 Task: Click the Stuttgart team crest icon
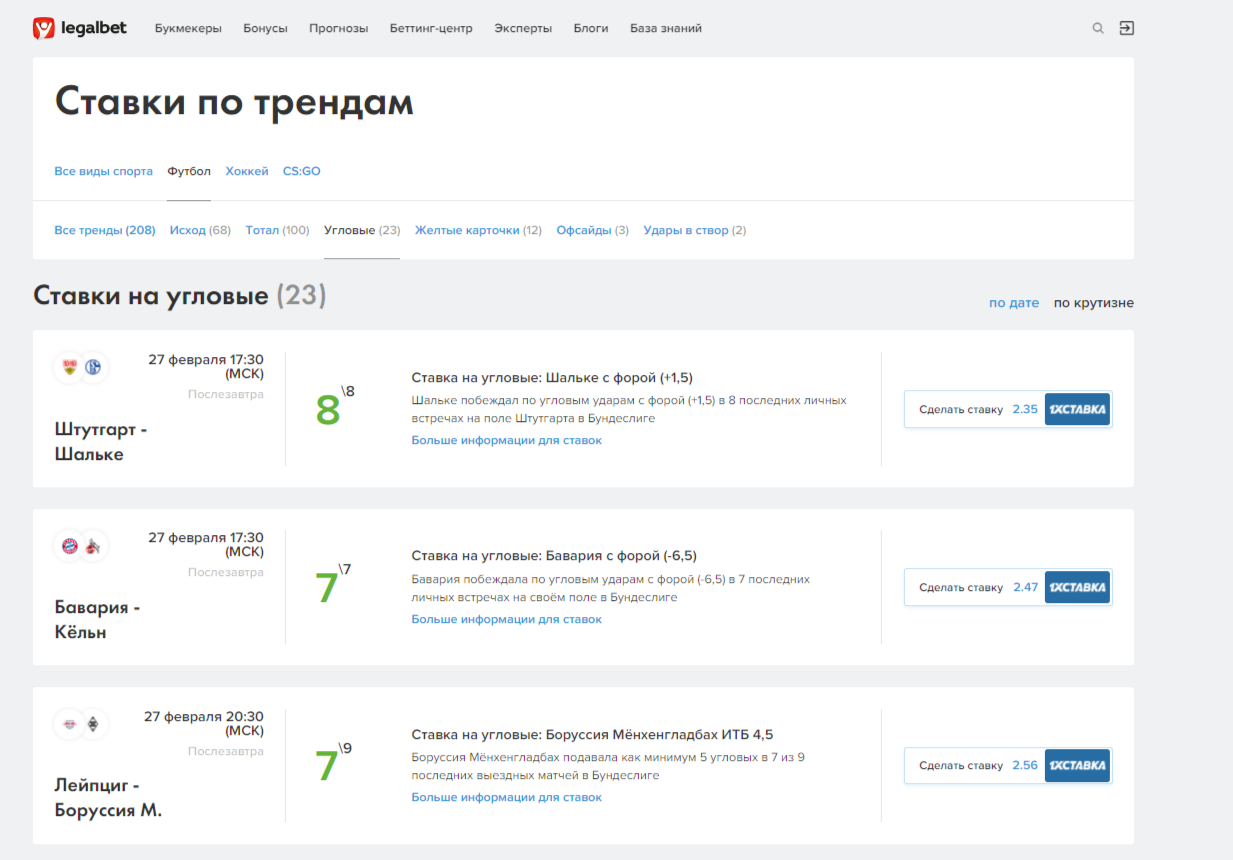coord(69,367)
